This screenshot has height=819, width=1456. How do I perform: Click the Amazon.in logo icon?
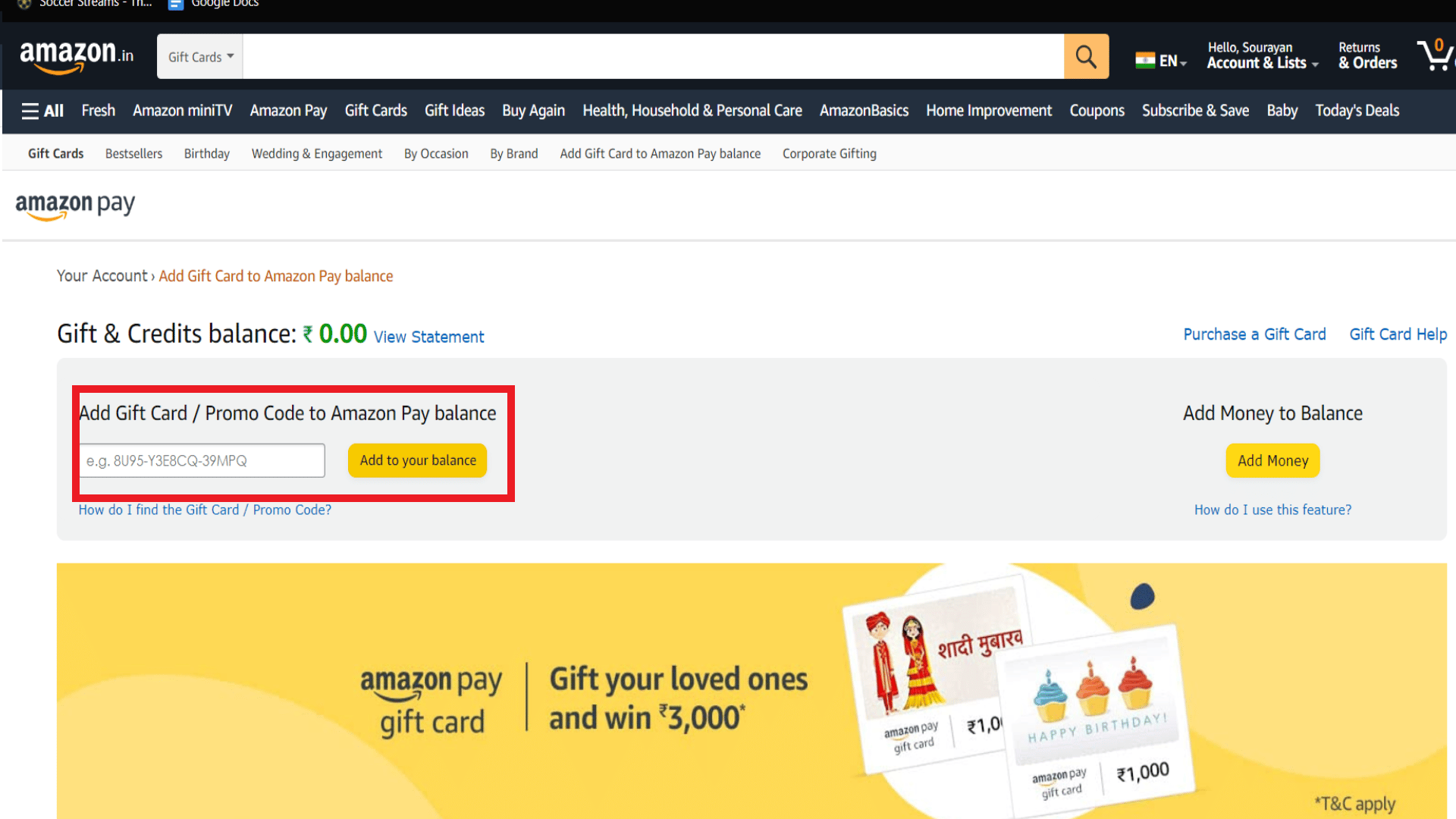(76, 55)
